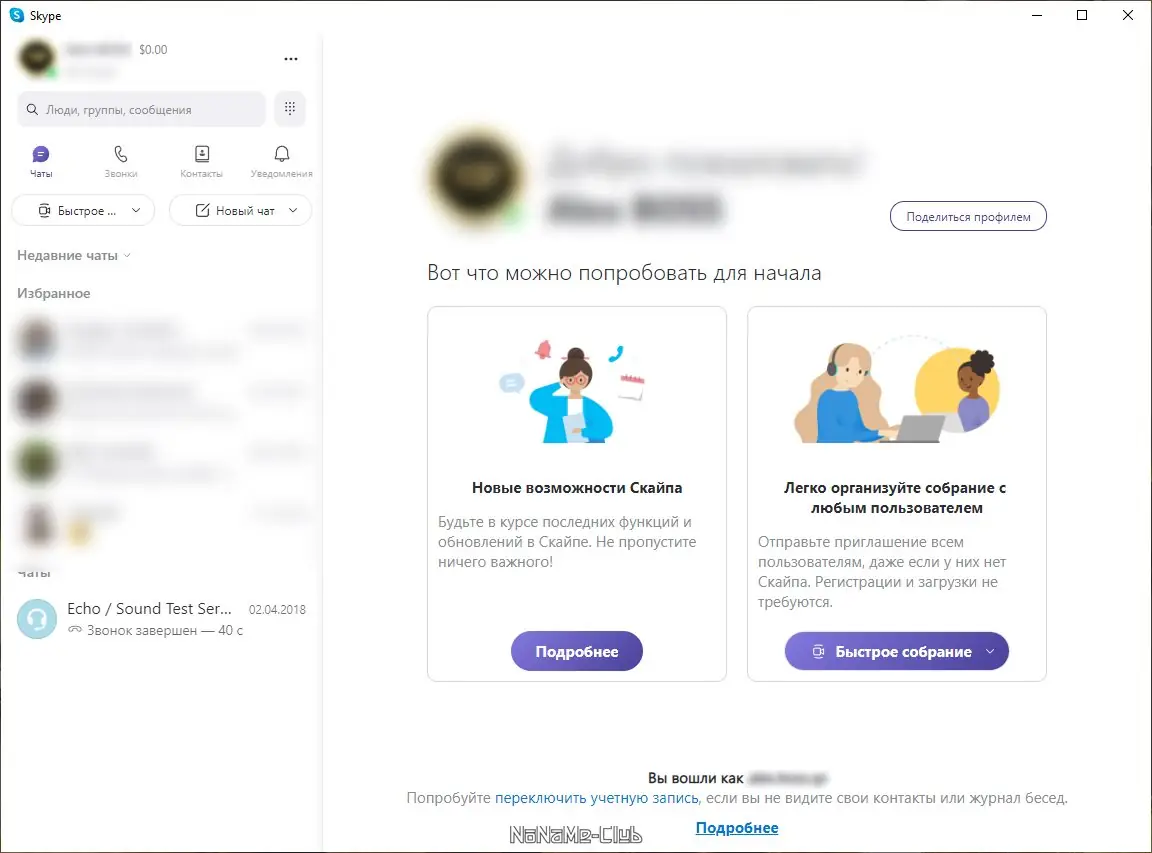Start Быстрое собрание from the card

pos(896,651)
